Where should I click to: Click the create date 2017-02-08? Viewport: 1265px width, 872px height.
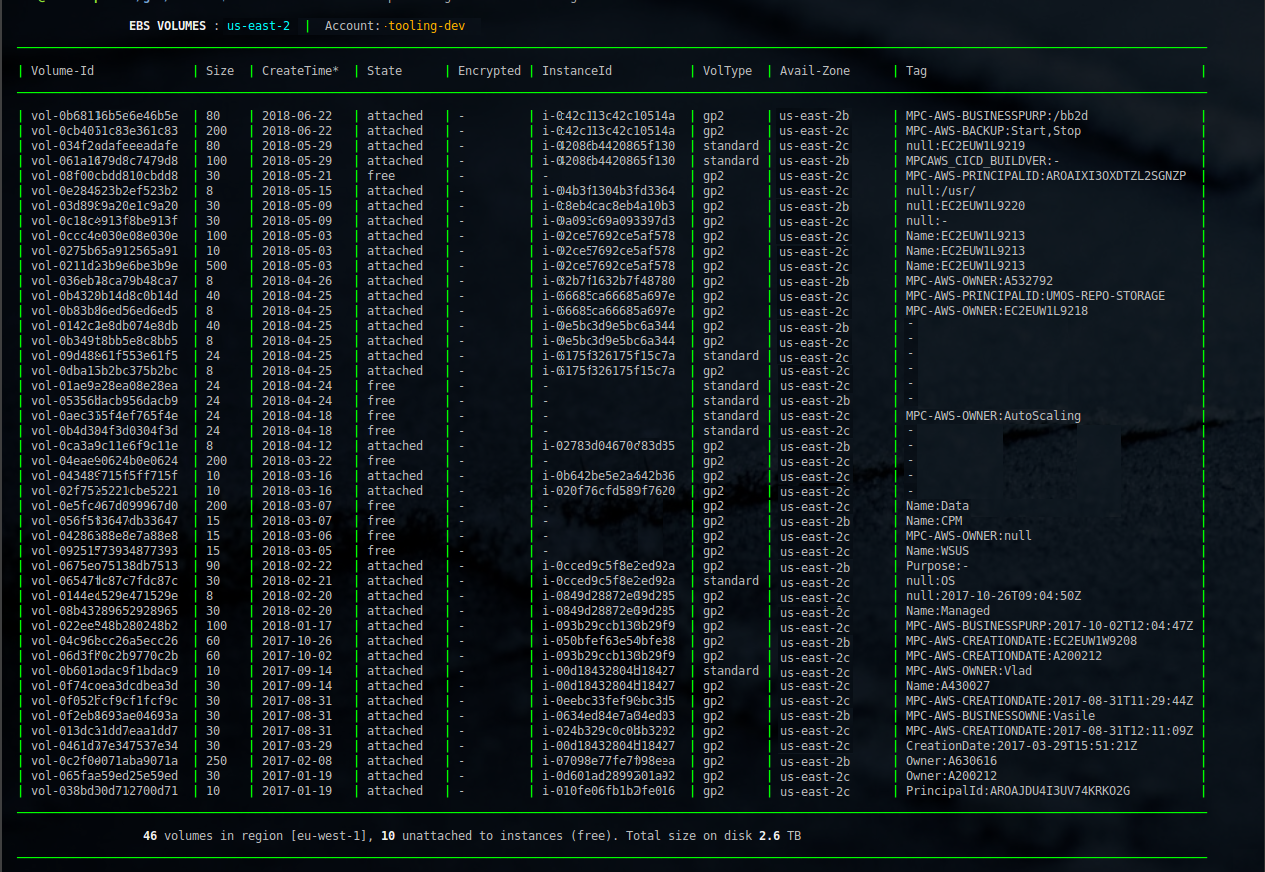(297, 761)
